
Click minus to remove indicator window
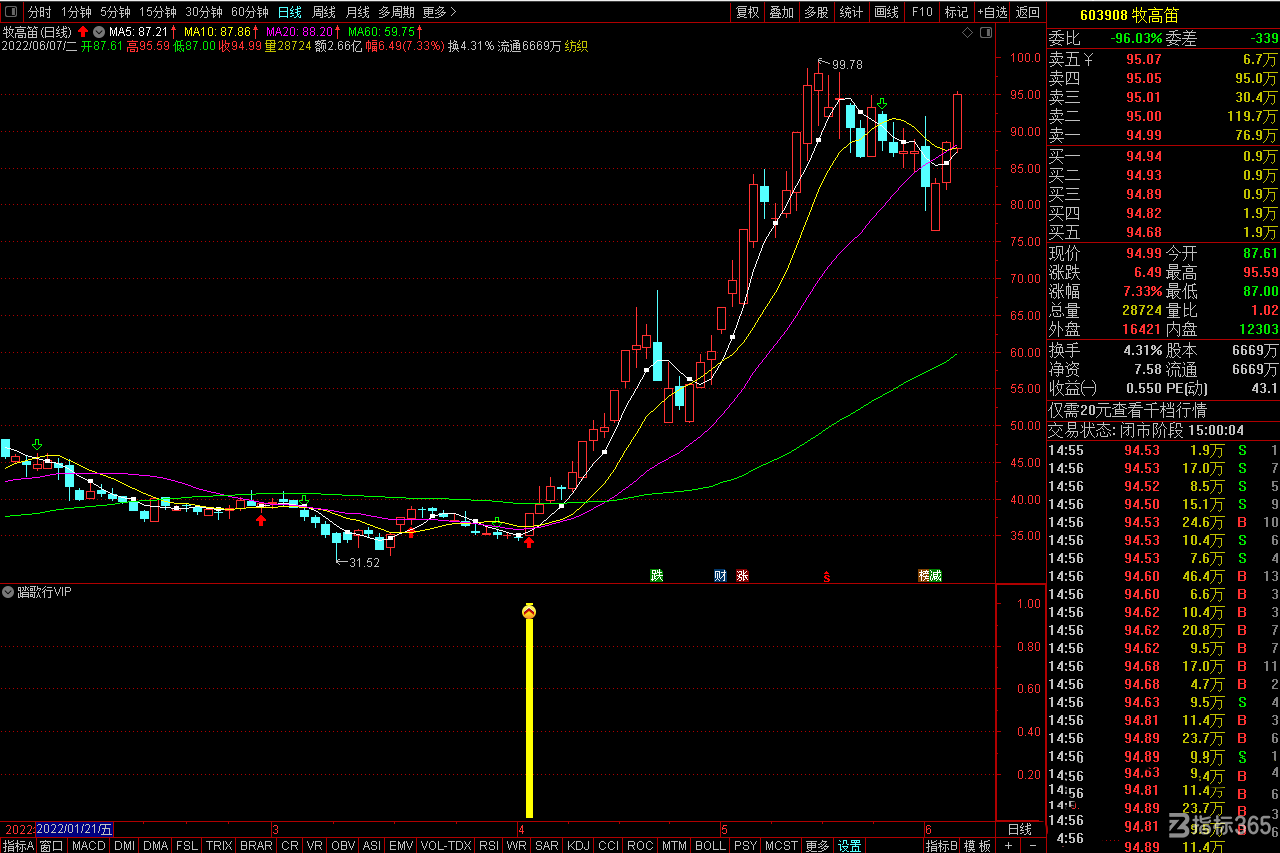coord(1033,845)
